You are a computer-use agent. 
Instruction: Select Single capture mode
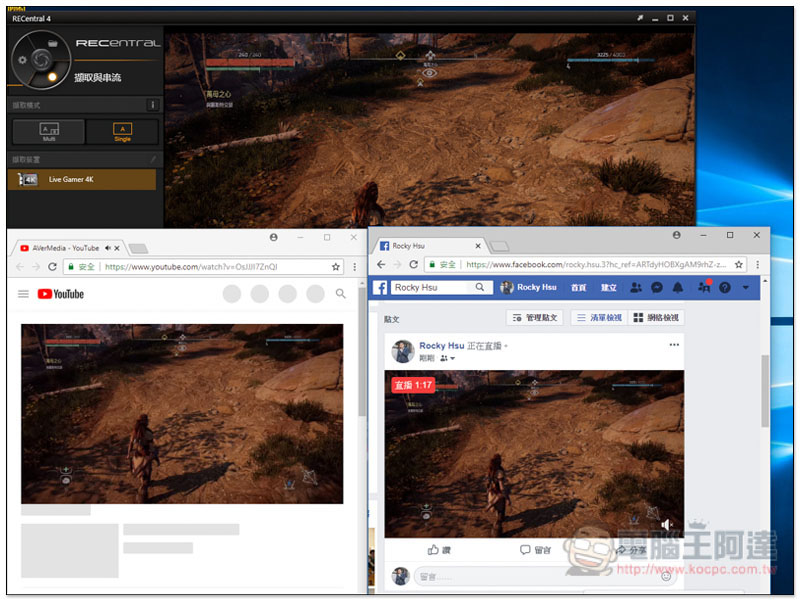(122, 132)
